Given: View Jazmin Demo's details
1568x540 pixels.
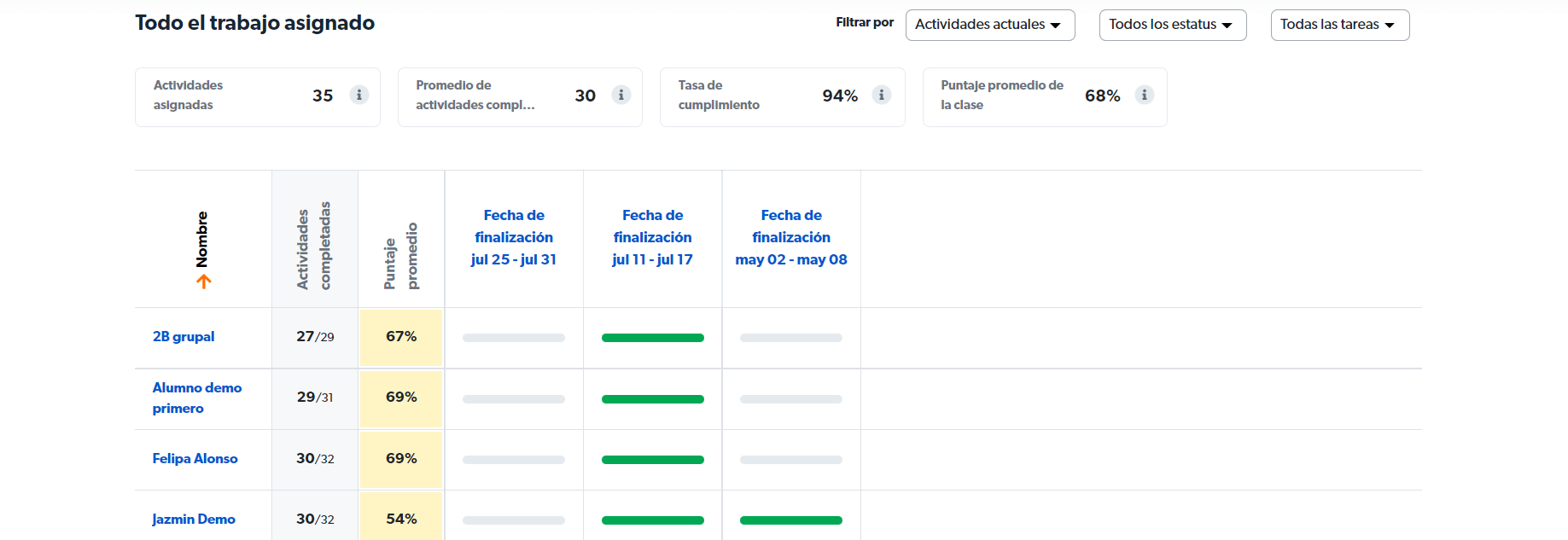Looking at the screenshot, I should coord(194,520).
